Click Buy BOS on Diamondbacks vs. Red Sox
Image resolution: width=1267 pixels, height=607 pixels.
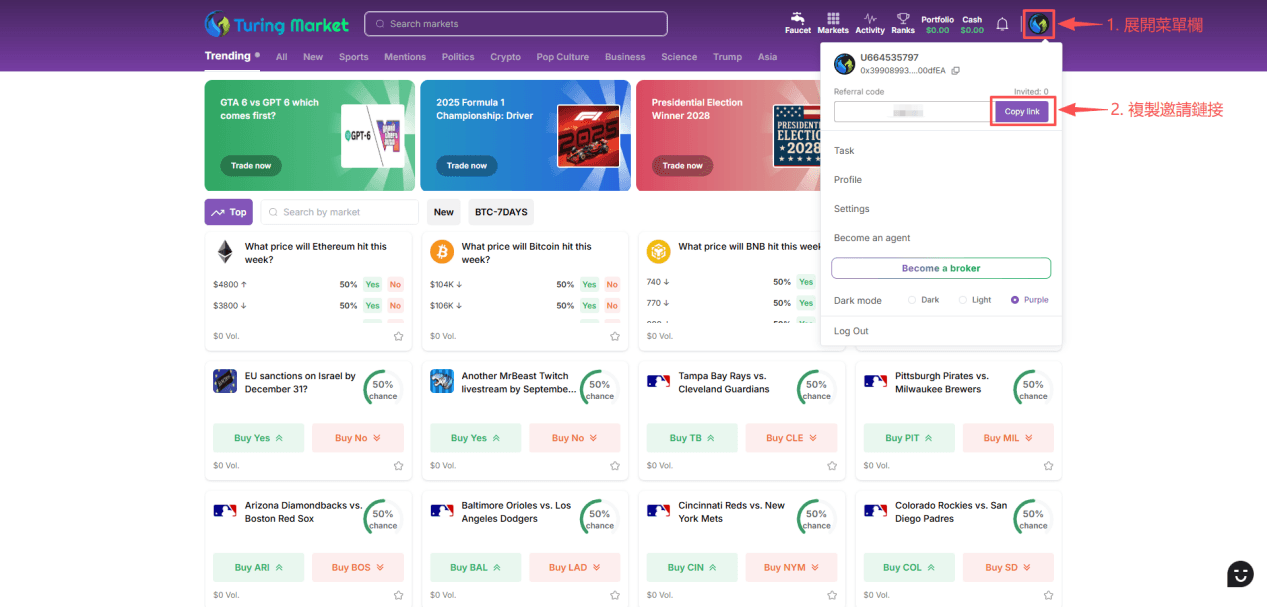point(358,567)
